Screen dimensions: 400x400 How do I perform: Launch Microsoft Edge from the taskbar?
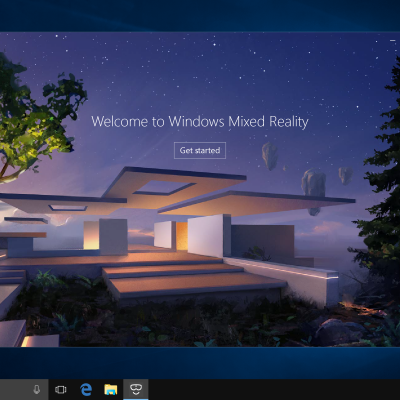86,389
